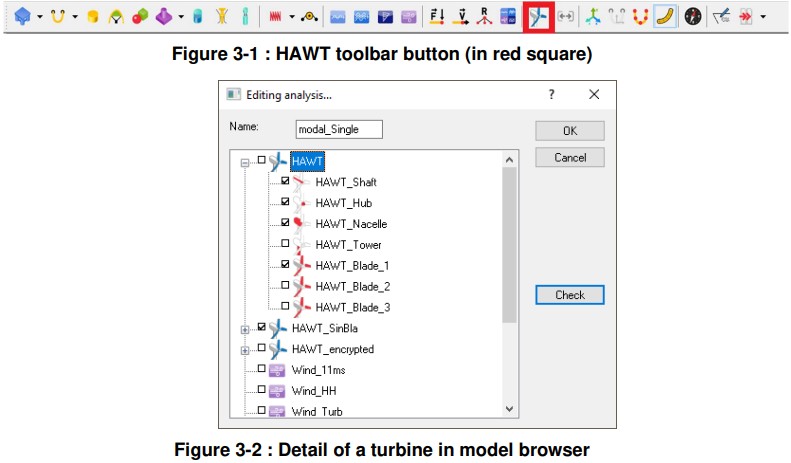Click in the Name field modal_Single
This screenshot has height=463, width=791.
tap(339, 129)
